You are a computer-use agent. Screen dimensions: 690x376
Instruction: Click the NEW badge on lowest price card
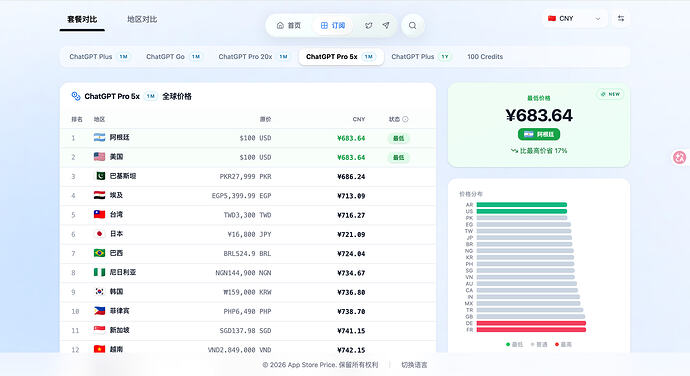pyautogui.click(x=610, y=94)
